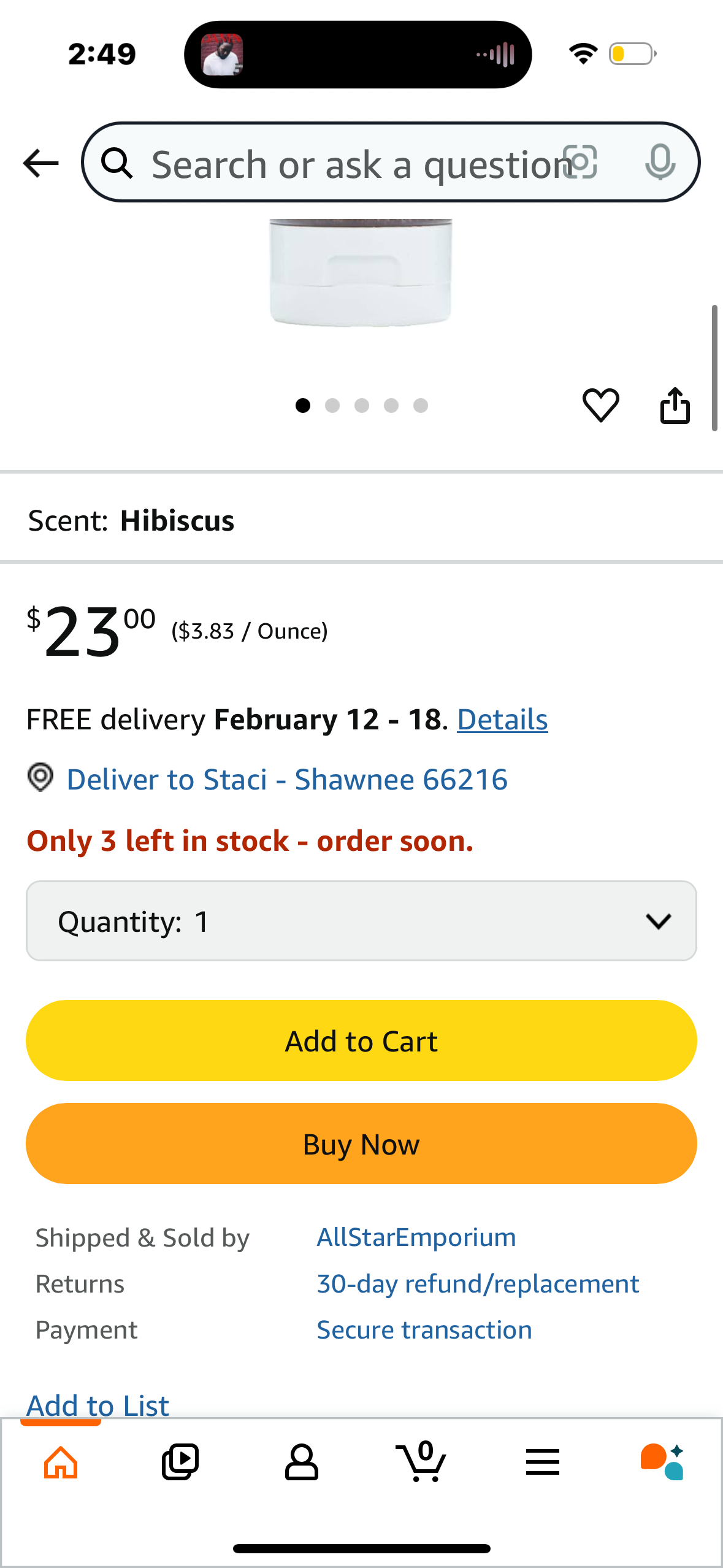723x1568 pixels.
Task: Open camera lens search icon
Action: pyautogui.click(x=580, y=163)
